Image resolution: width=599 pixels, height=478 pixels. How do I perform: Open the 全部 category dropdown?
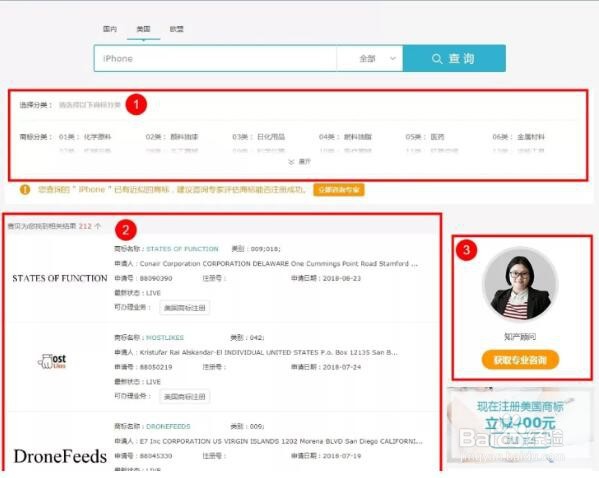(x=370, y=58)
